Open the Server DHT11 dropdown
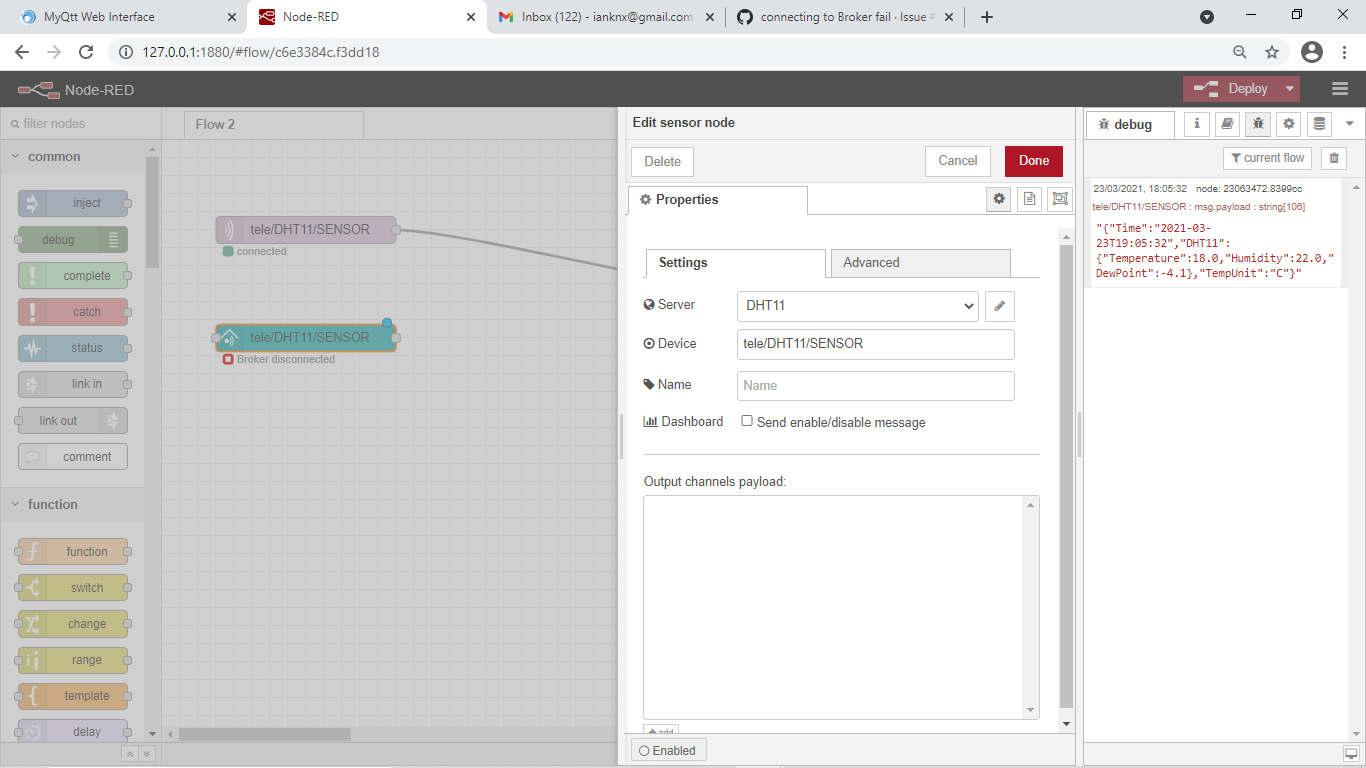Screen dimensions: 1366x768 tap(857, 306)
